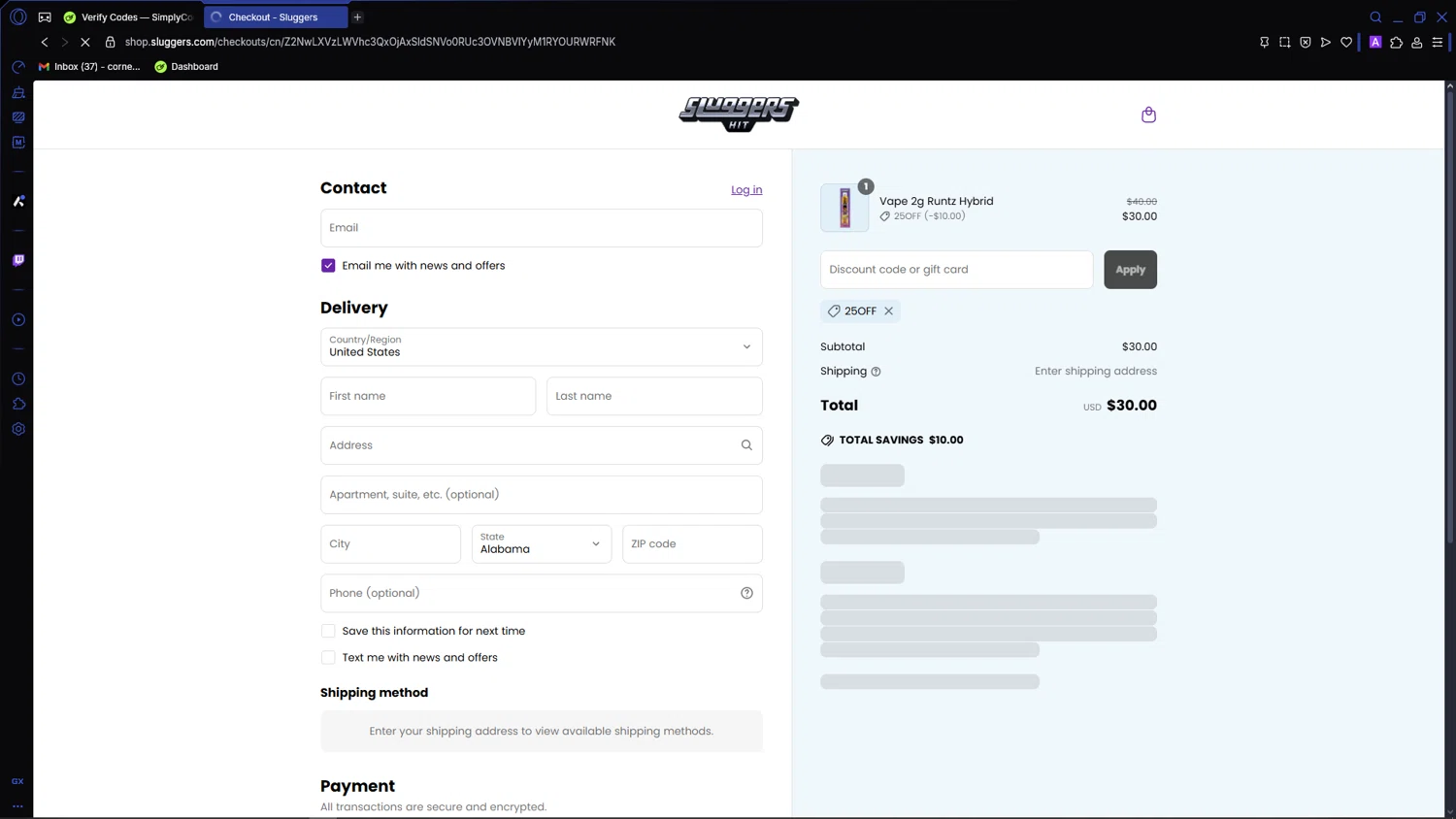Click the Vape 2g Runtz Hybrid thumbnail

pyautogui.click(x=844, y=208)
